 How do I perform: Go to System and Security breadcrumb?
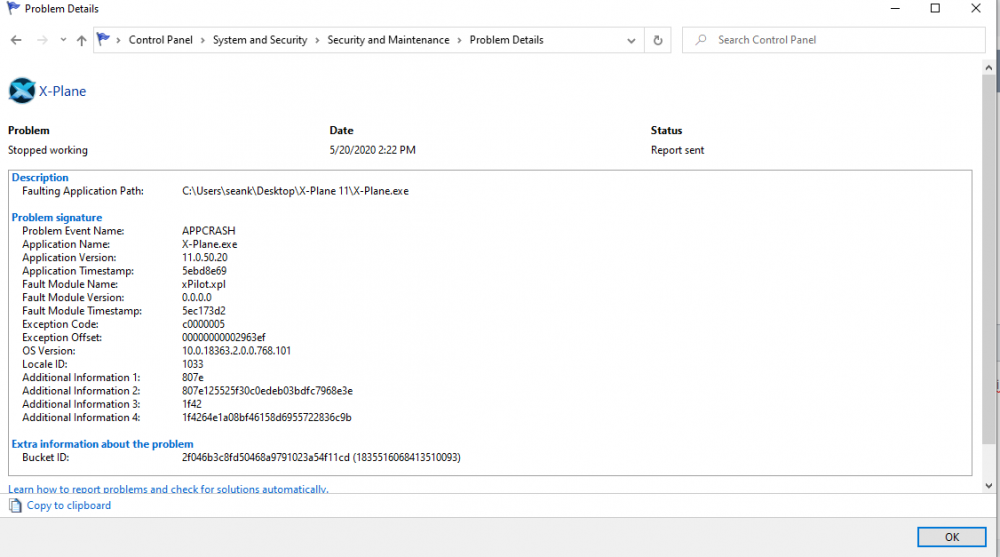260,40
